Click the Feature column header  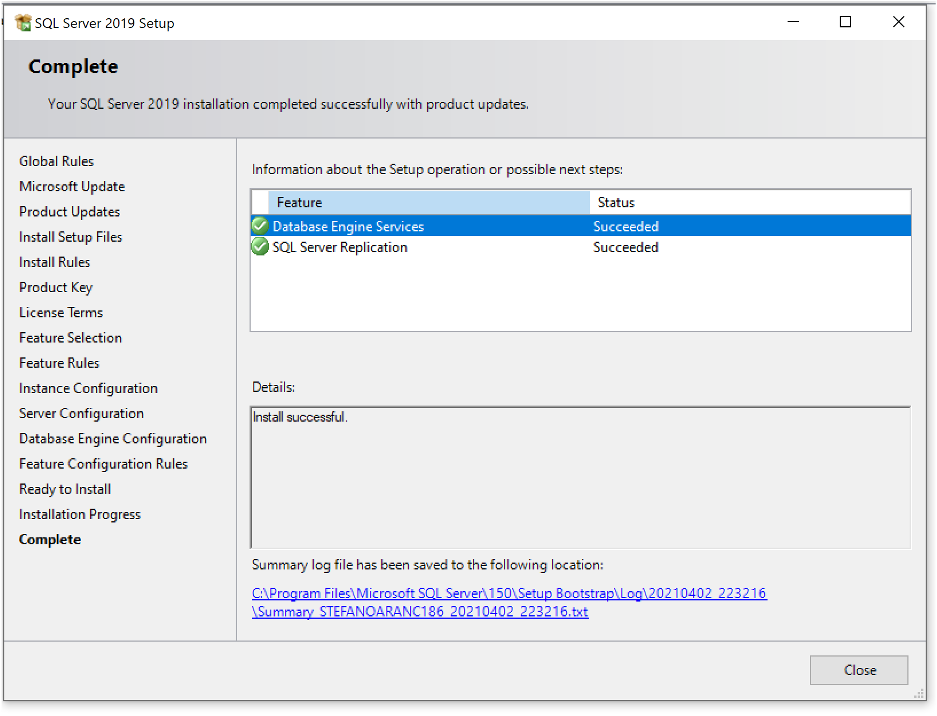pyautogui.click(x=428, y=203)
